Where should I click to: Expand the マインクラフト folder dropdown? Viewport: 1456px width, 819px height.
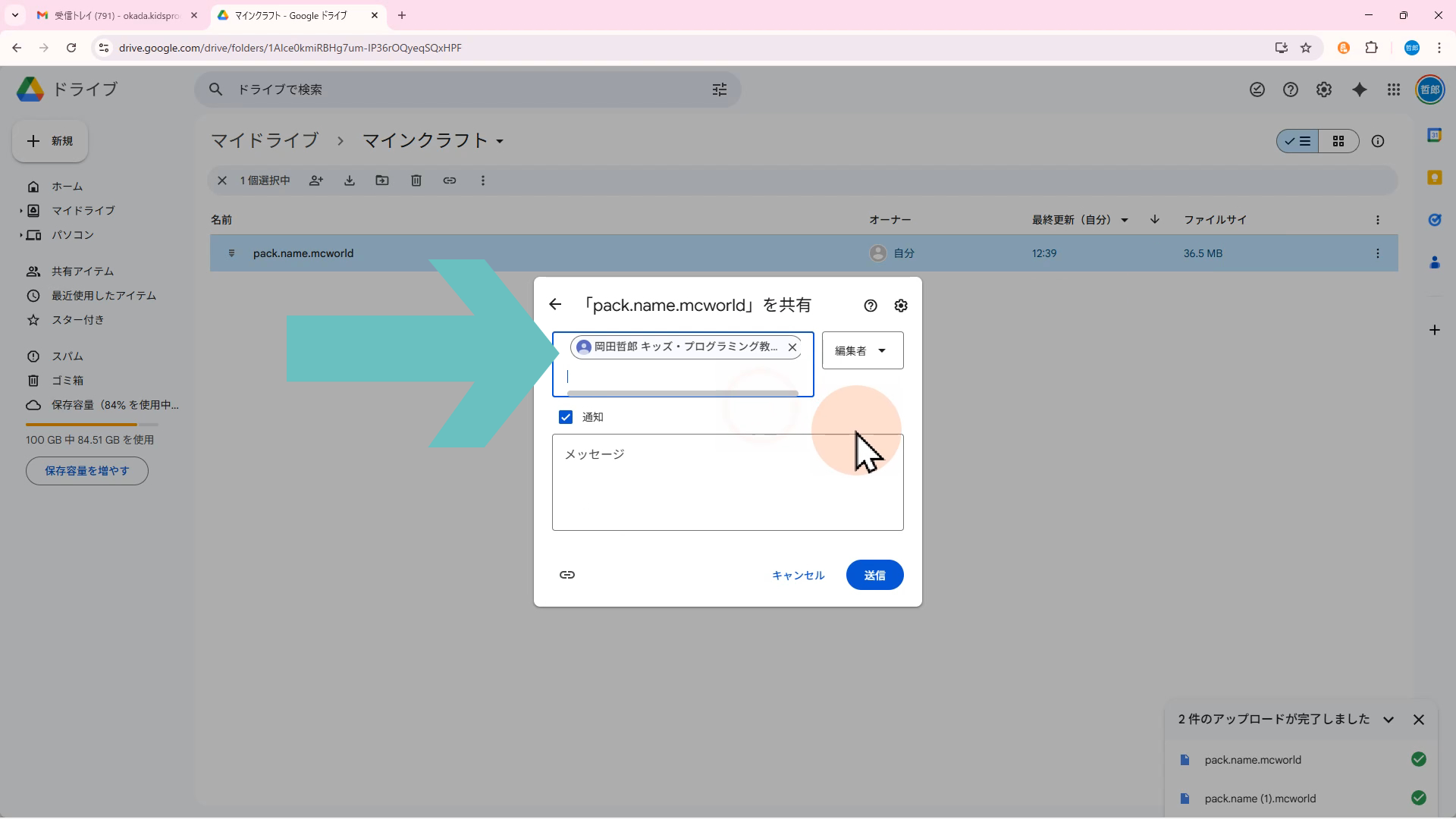[x=500, y=142]
